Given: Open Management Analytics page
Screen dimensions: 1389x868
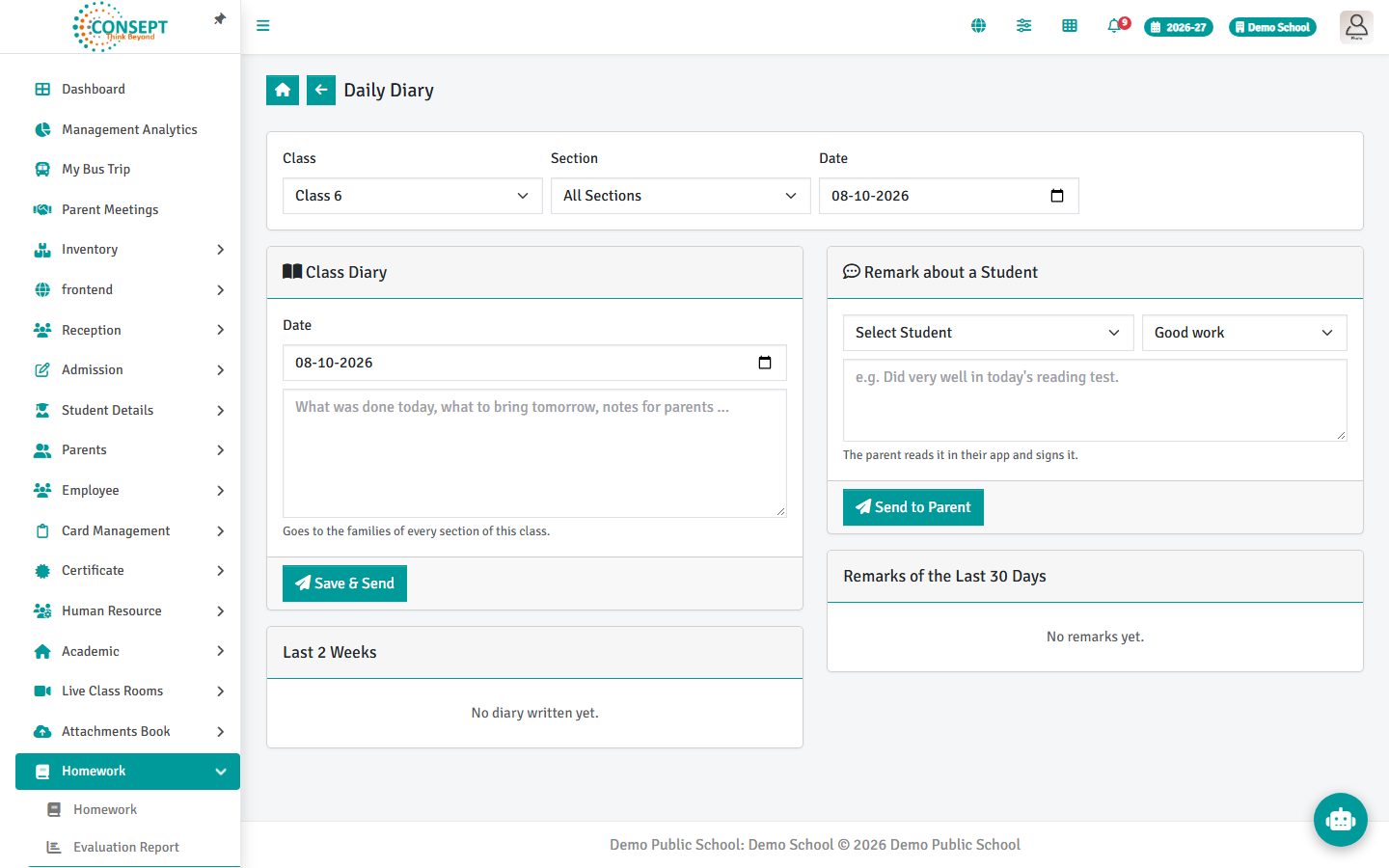Looking at the screenshot, I should pyautogui.click(x=127, y=129).
